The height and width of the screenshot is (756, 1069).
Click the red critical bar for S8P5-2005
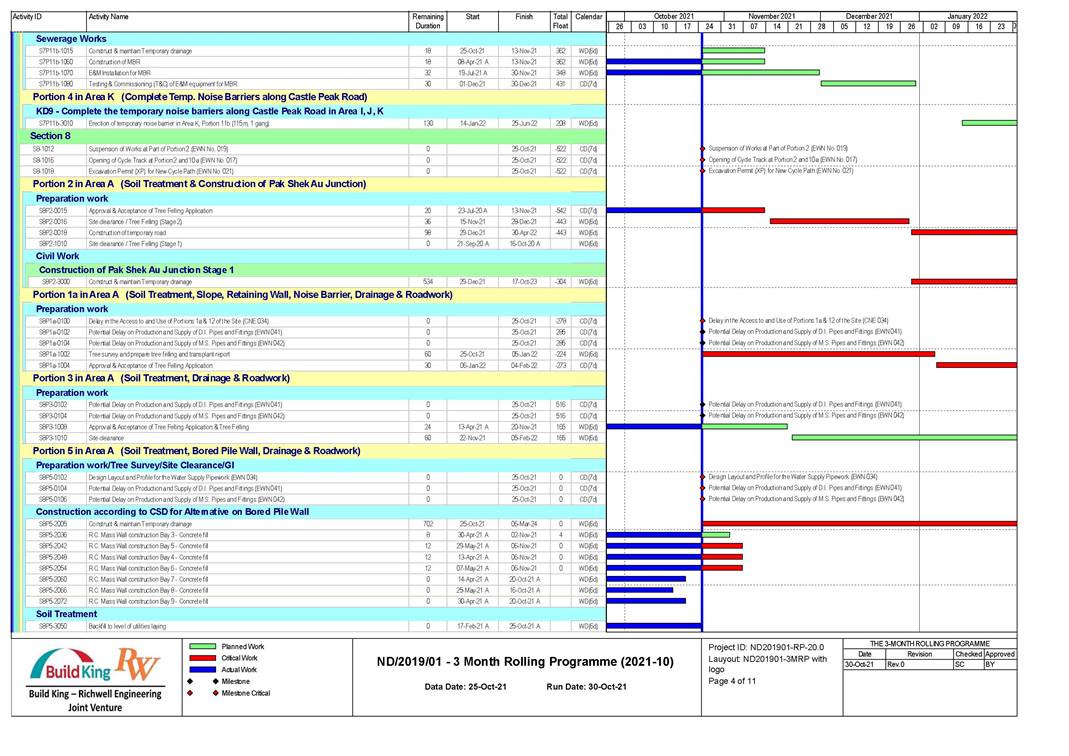(860, 524)
